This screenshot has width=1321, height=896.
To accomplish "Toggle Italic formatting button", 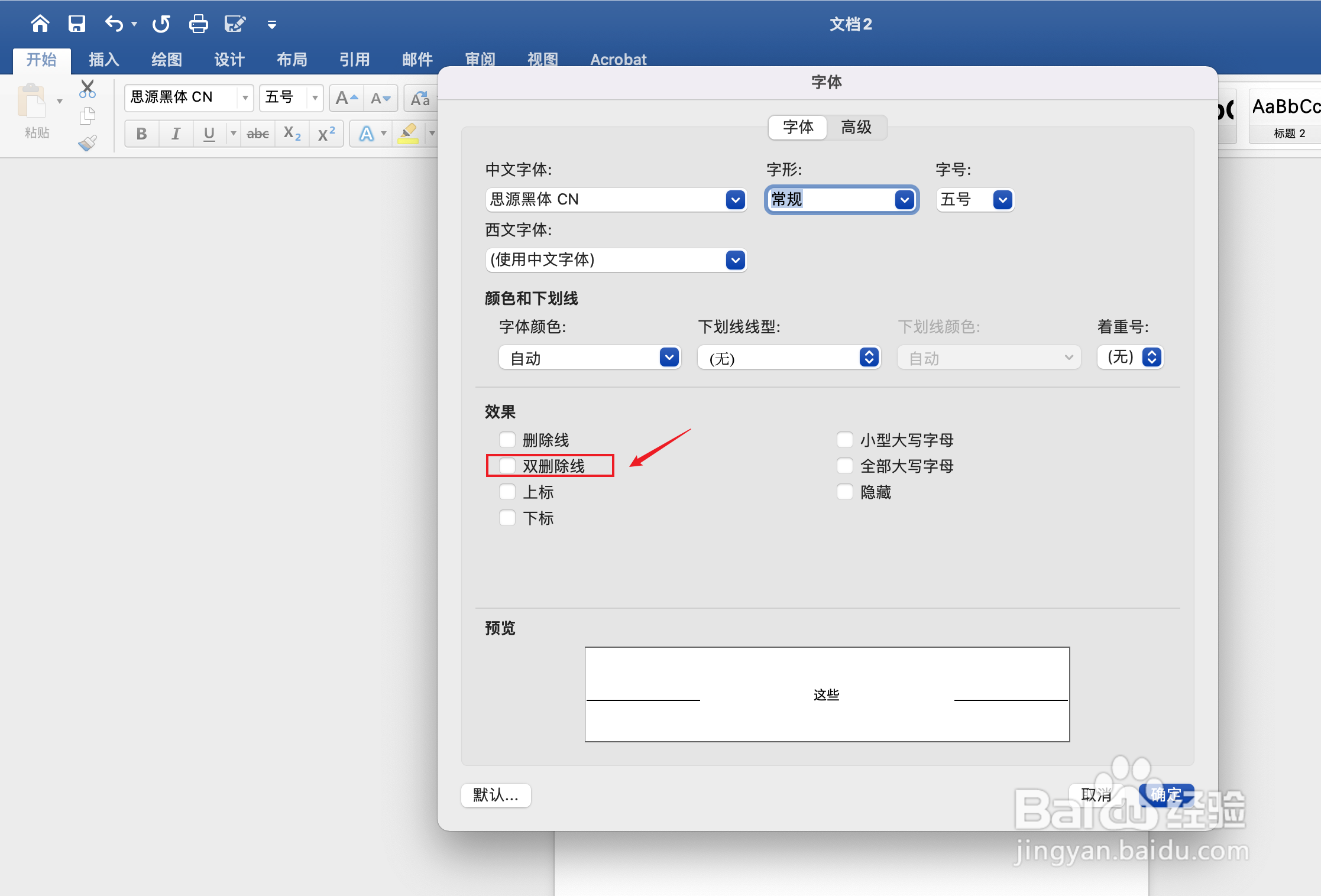I will coord(176,134).
